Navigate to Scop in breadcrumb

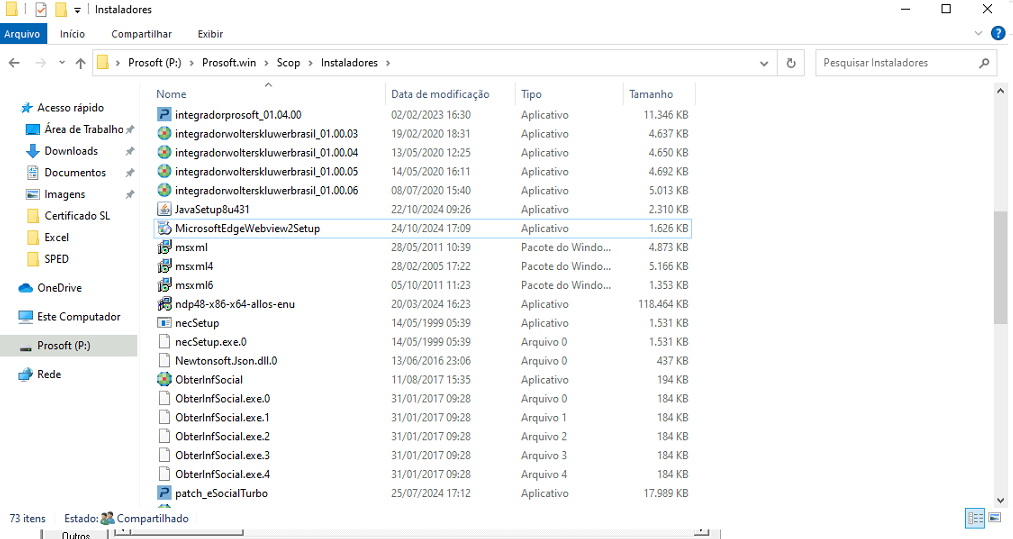288,63
